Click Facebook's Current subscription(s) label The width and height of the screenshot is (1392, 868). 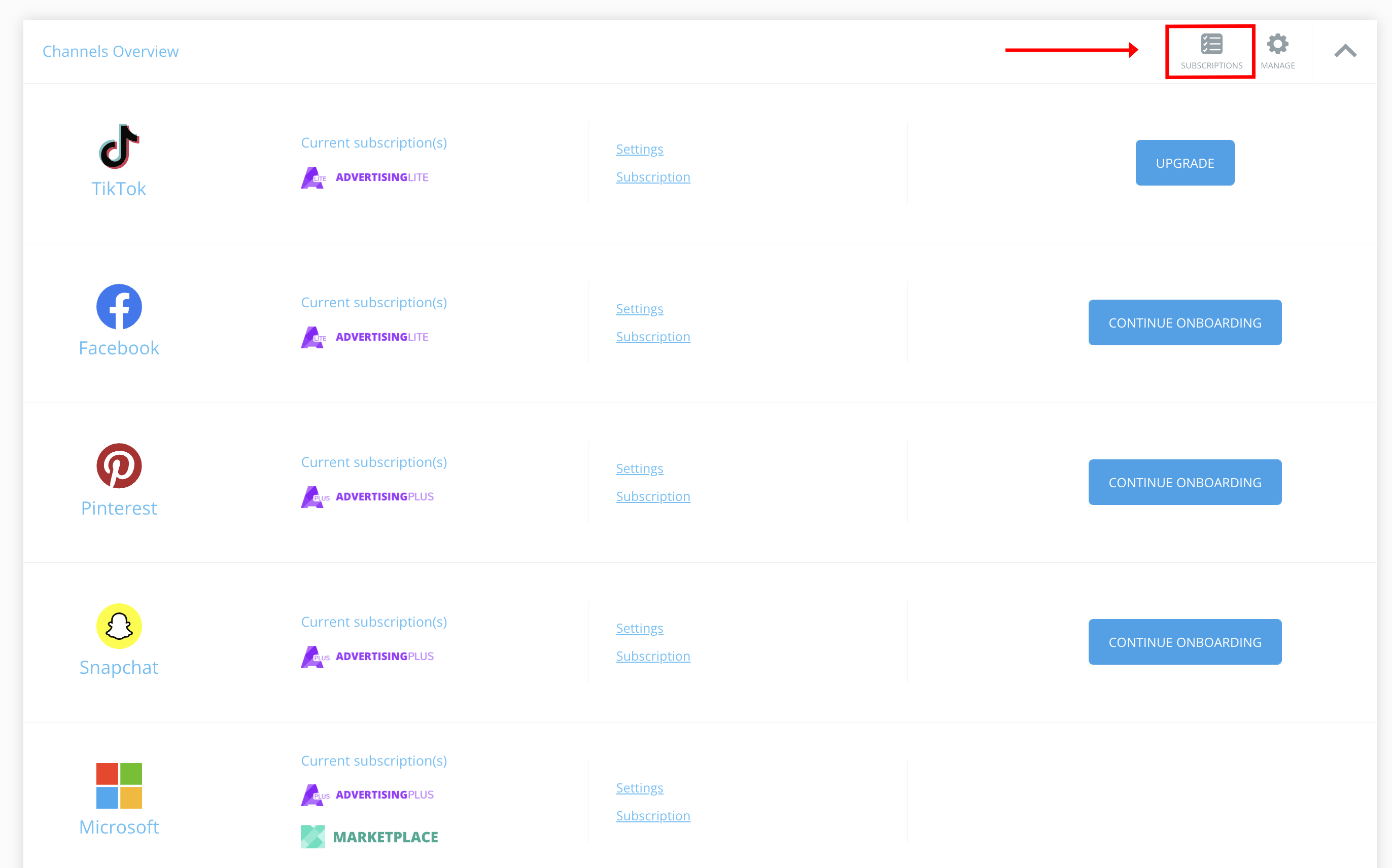(374, 302)
